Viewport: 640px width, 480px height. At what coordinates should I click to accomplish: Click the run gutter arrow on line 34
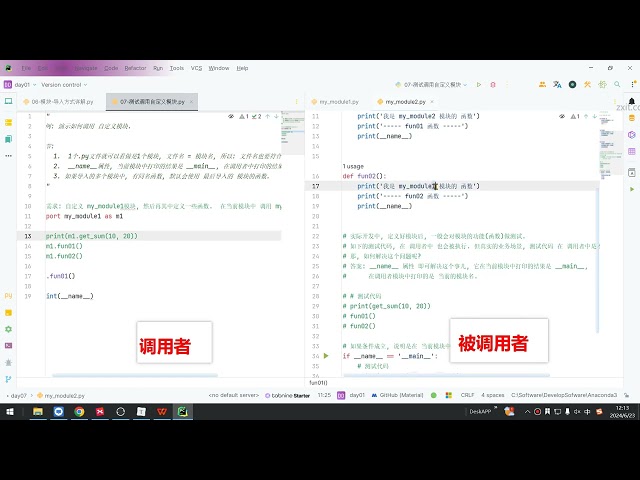tap(326, 356)
